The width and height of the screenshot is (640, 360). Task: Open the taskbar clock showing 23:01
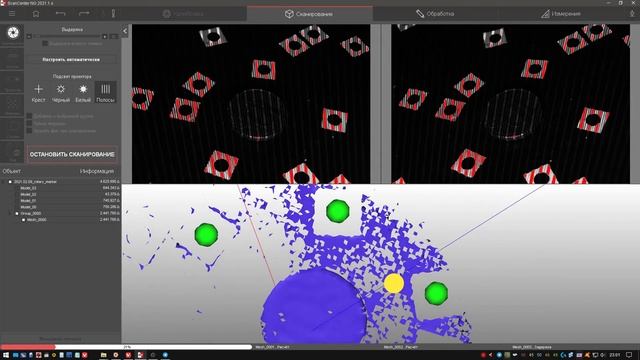point(615,355)
